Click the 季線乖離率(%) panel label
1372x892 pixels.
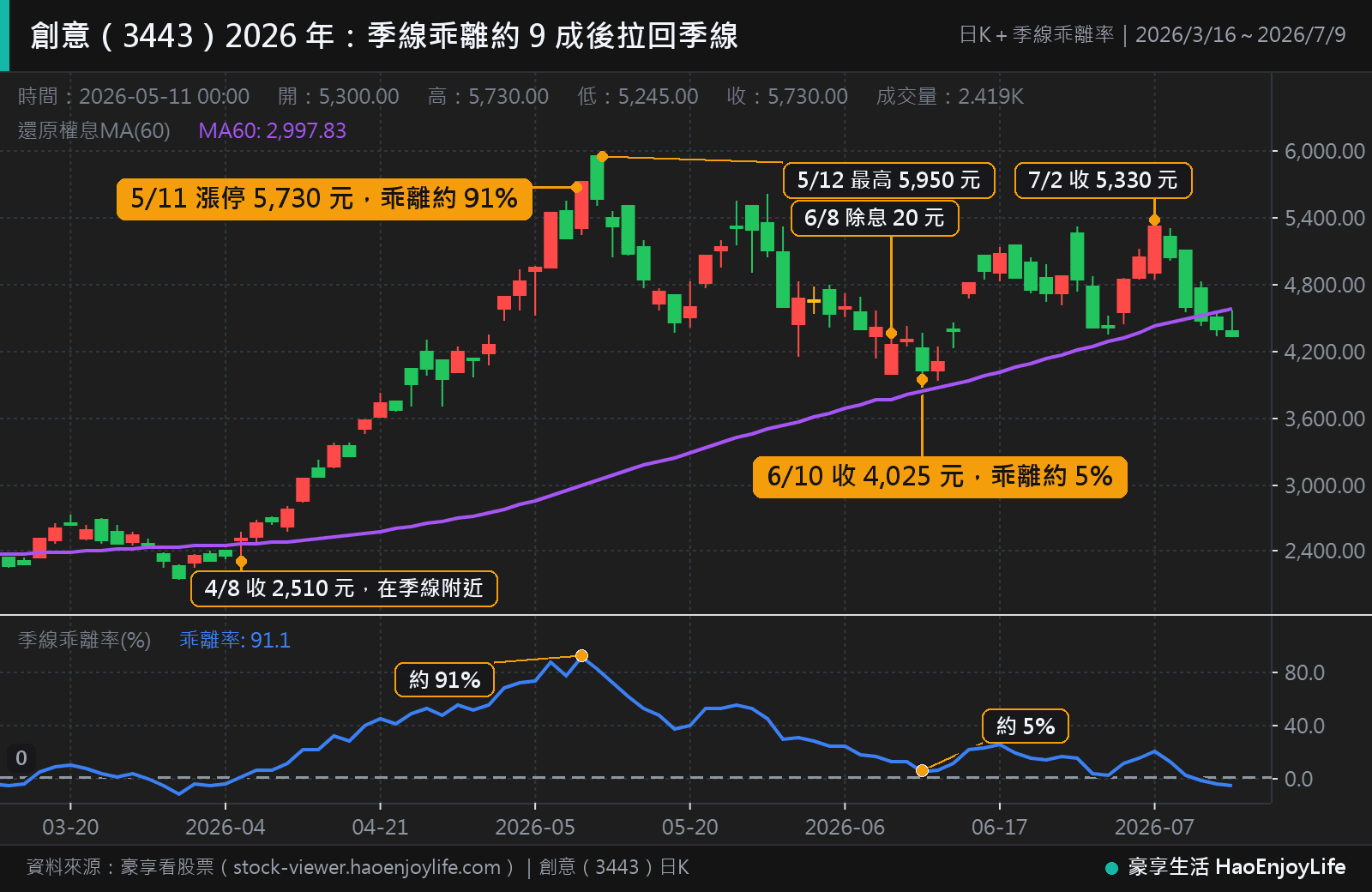coord(84,640)
